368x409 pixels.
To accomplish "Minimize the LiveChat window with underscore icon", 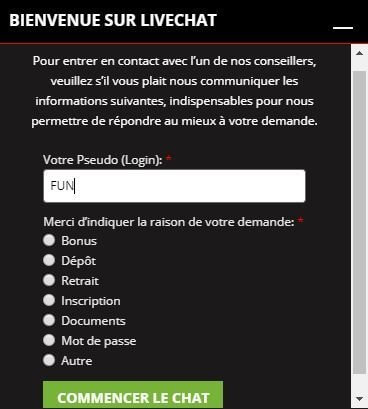I will click(343, 27).
